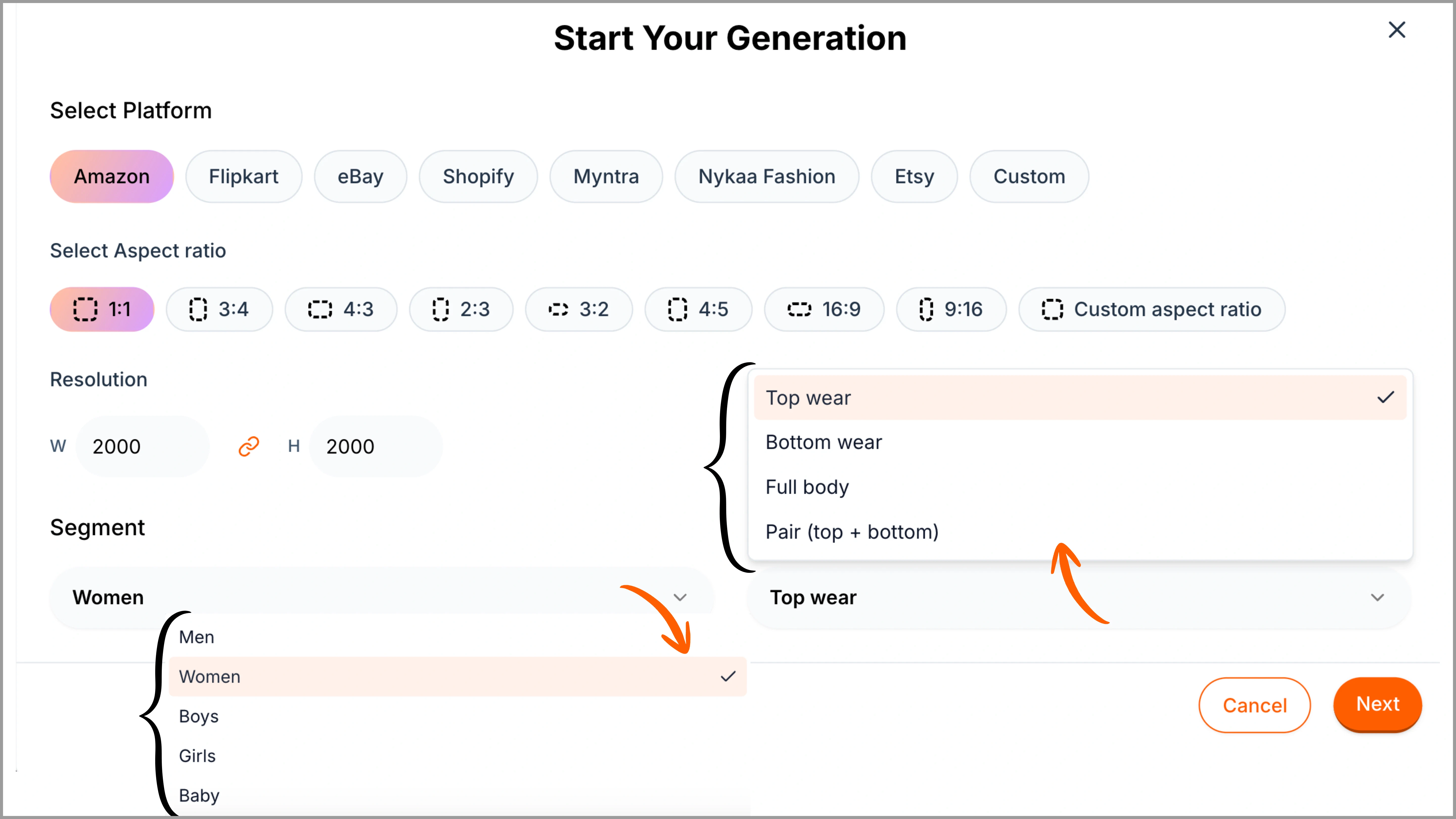
Task: Select Boys from the segment menu
Action: [x=198, y=716]
